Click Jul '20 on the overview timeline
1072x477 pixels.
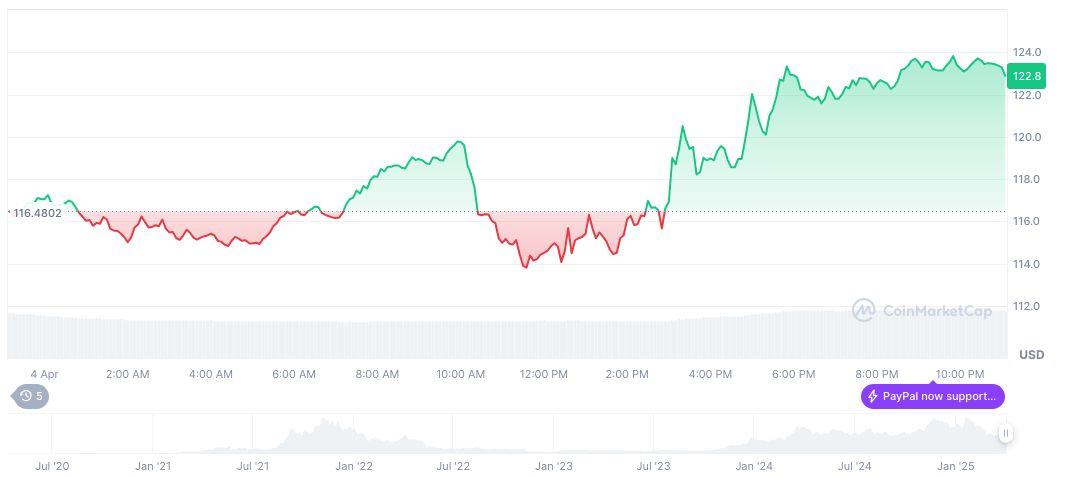tap(52, 466)
